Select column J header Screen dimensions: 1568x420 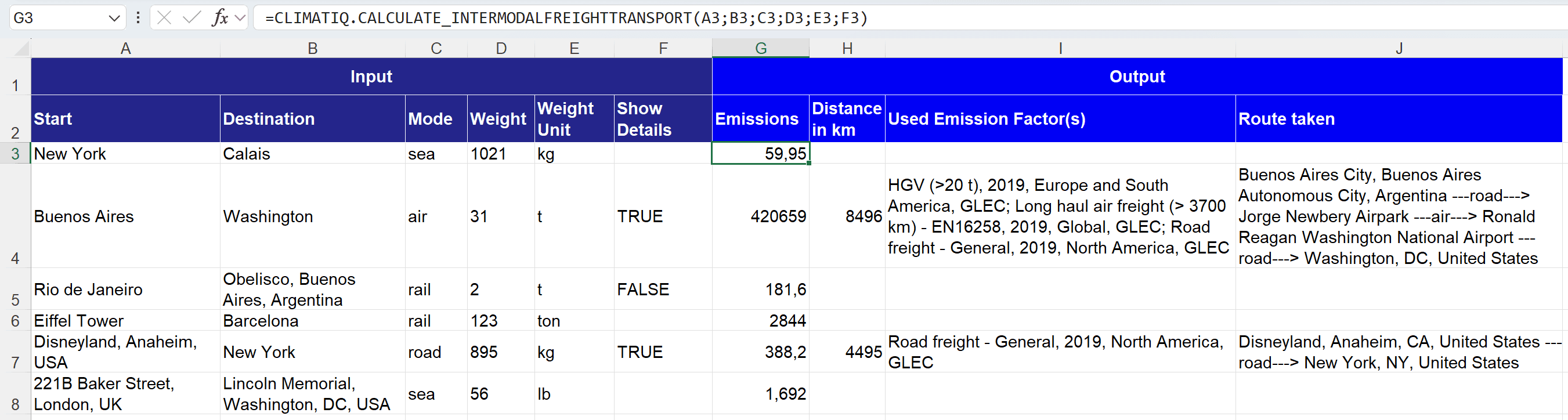1399,48
